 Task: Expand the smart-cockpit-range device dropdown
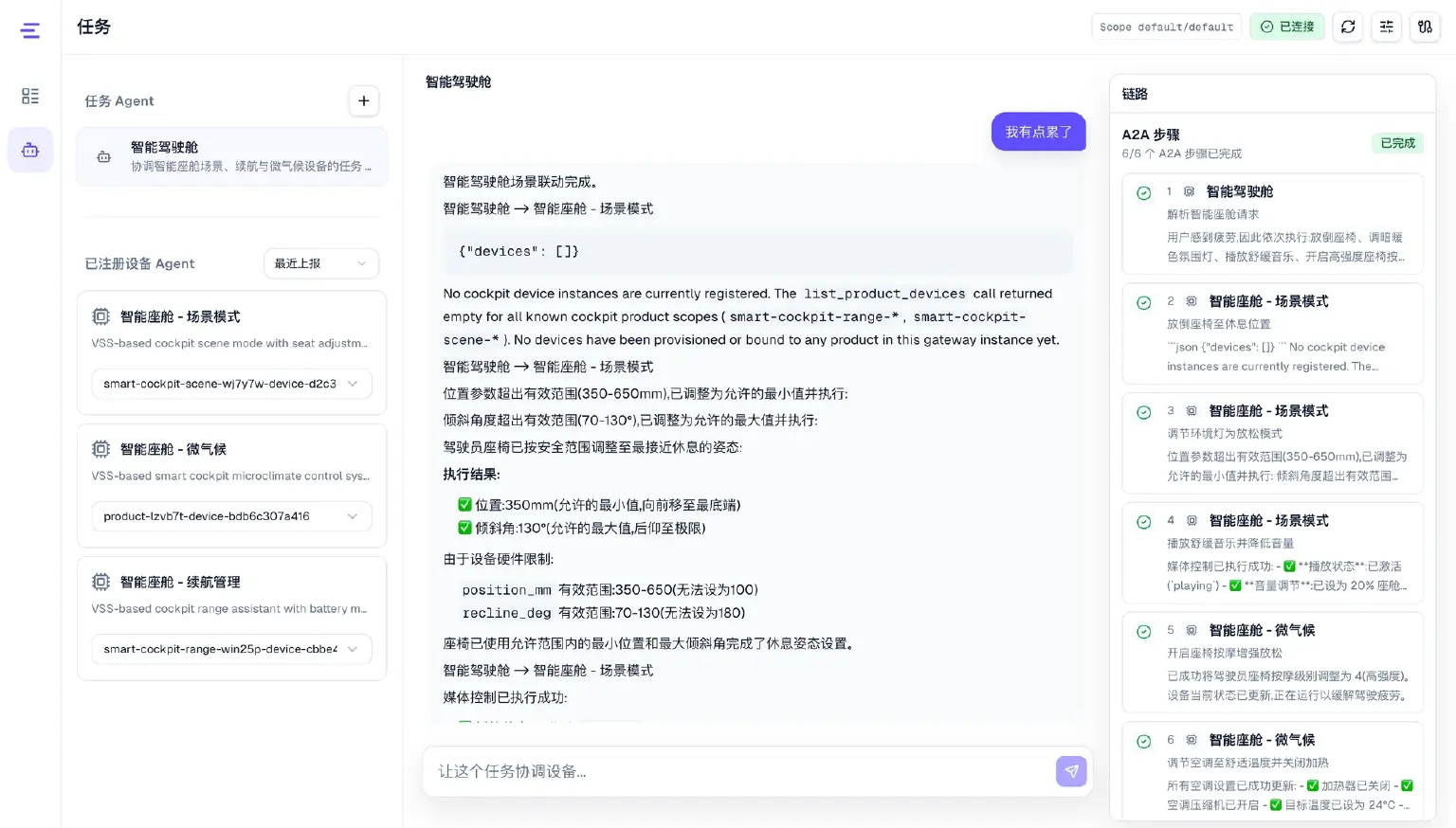coord(231,649)
